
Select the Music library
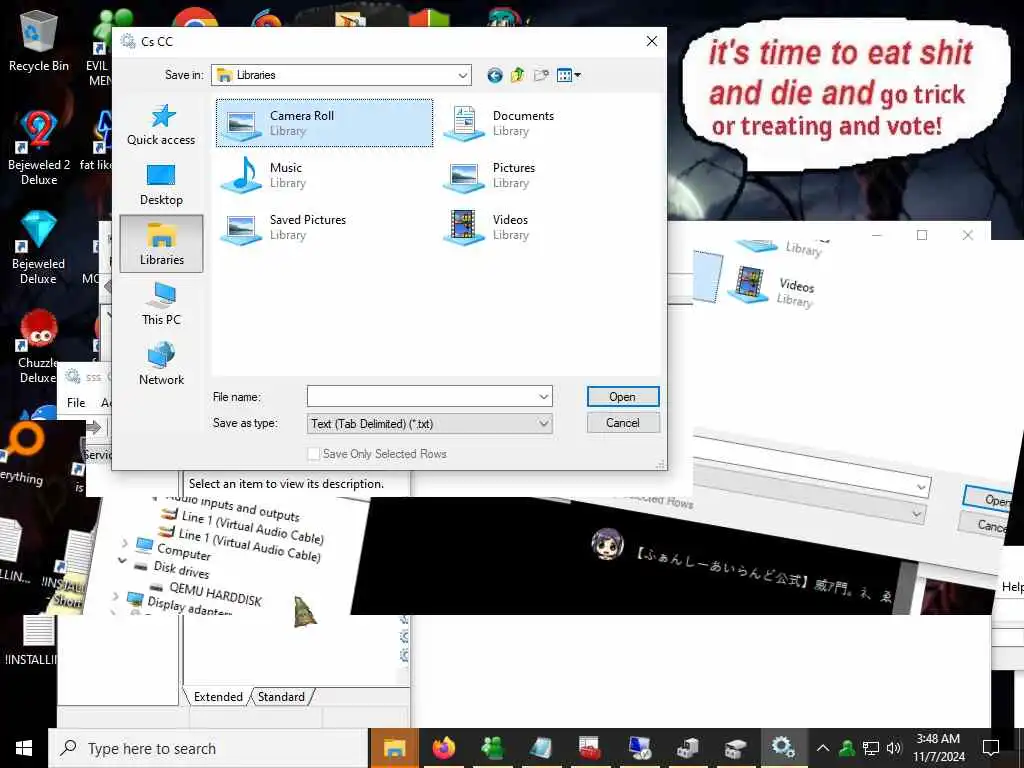[x=264, y=175]
